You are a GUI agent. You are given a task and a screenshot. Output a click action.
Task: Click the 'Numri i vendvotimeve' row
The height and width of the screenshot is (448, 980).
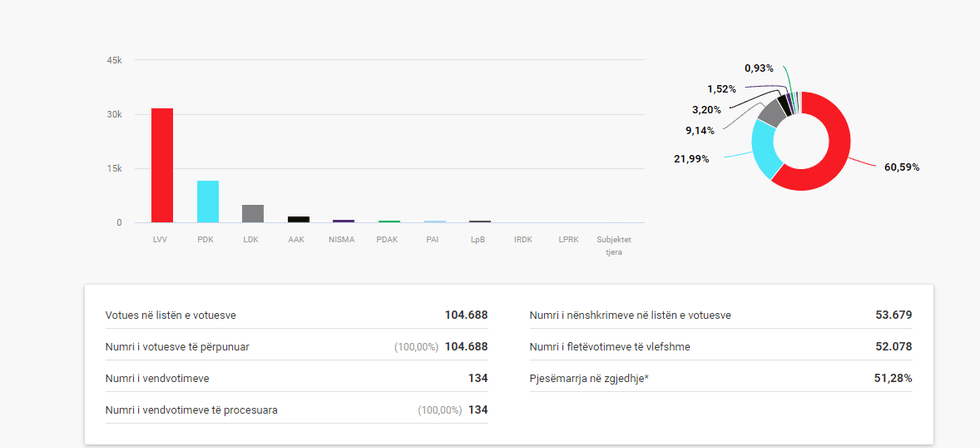tap(296, 378)
